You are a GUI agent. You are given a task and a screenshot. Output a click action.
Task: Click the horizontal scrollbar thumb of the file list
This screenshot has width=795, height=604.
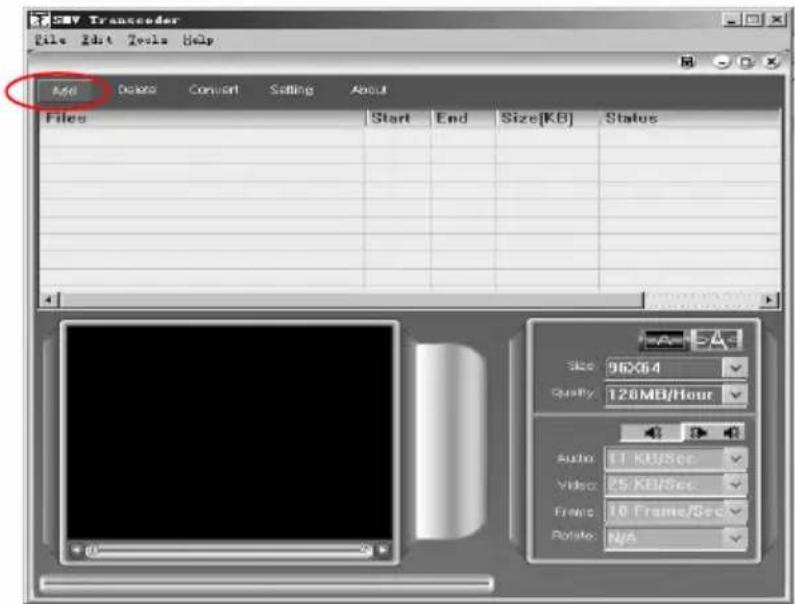[x=351, y=300]
